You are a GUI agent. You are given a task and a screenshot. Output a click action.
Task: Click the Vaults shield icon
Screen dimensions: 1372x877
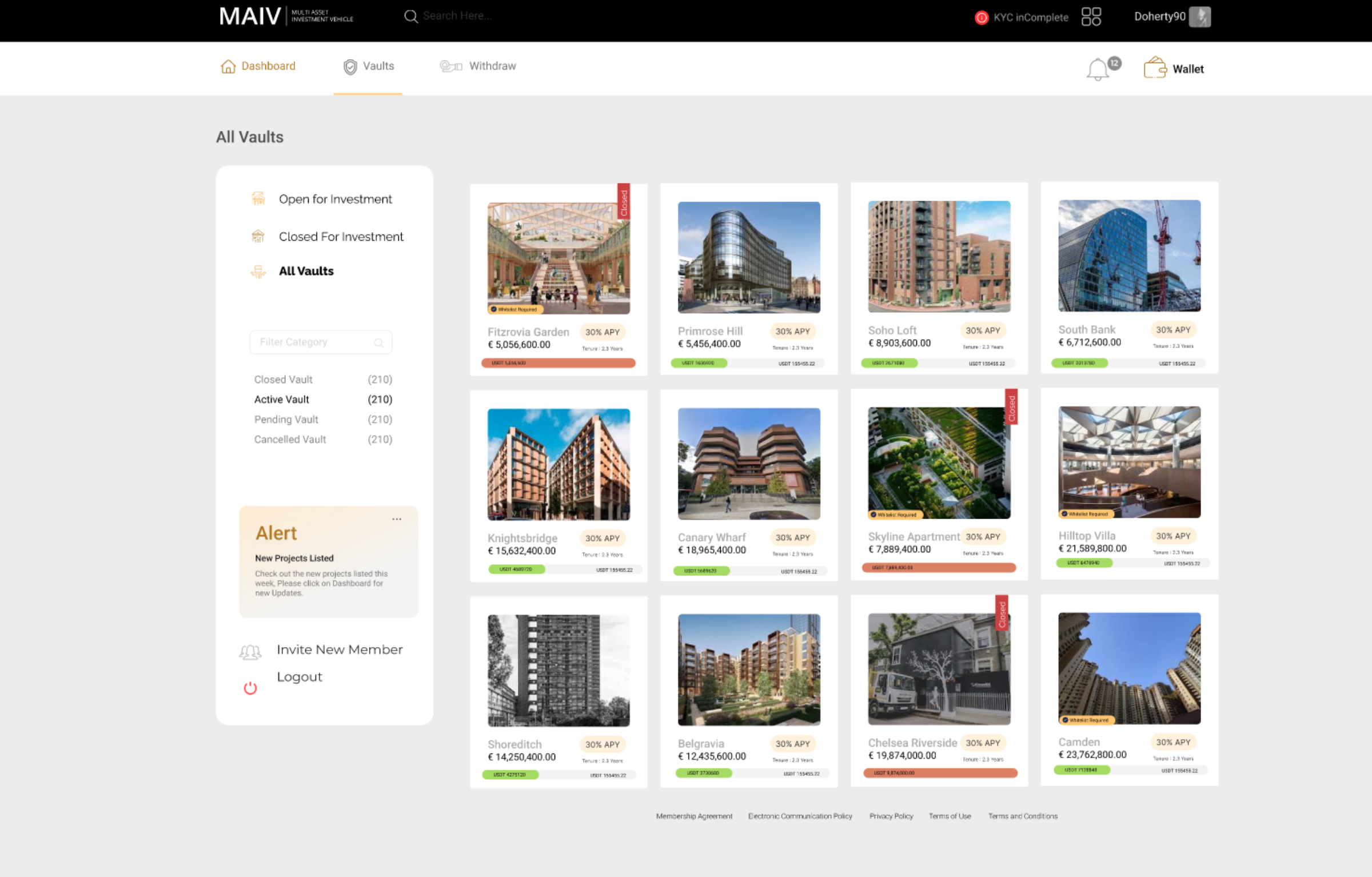tap(350, 67)
